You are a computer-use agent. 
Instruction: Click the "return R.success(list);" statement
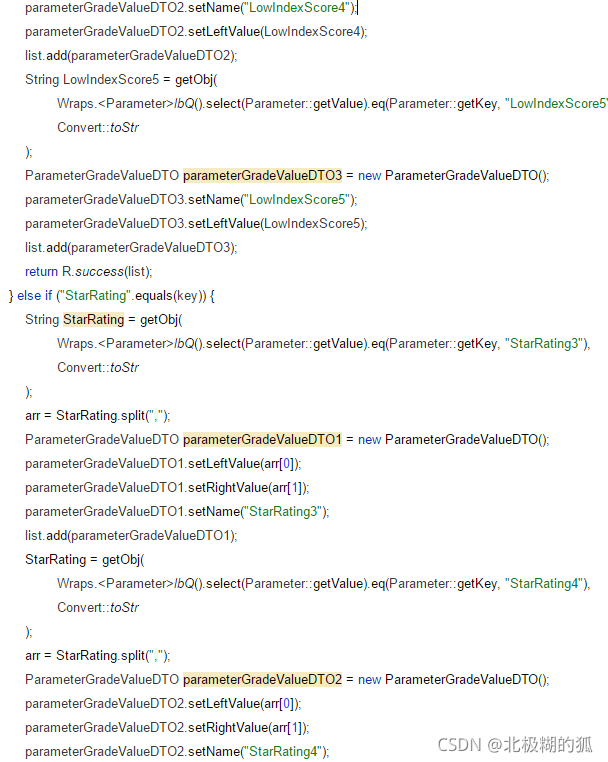pyautogui.click(x=88, y=272)
